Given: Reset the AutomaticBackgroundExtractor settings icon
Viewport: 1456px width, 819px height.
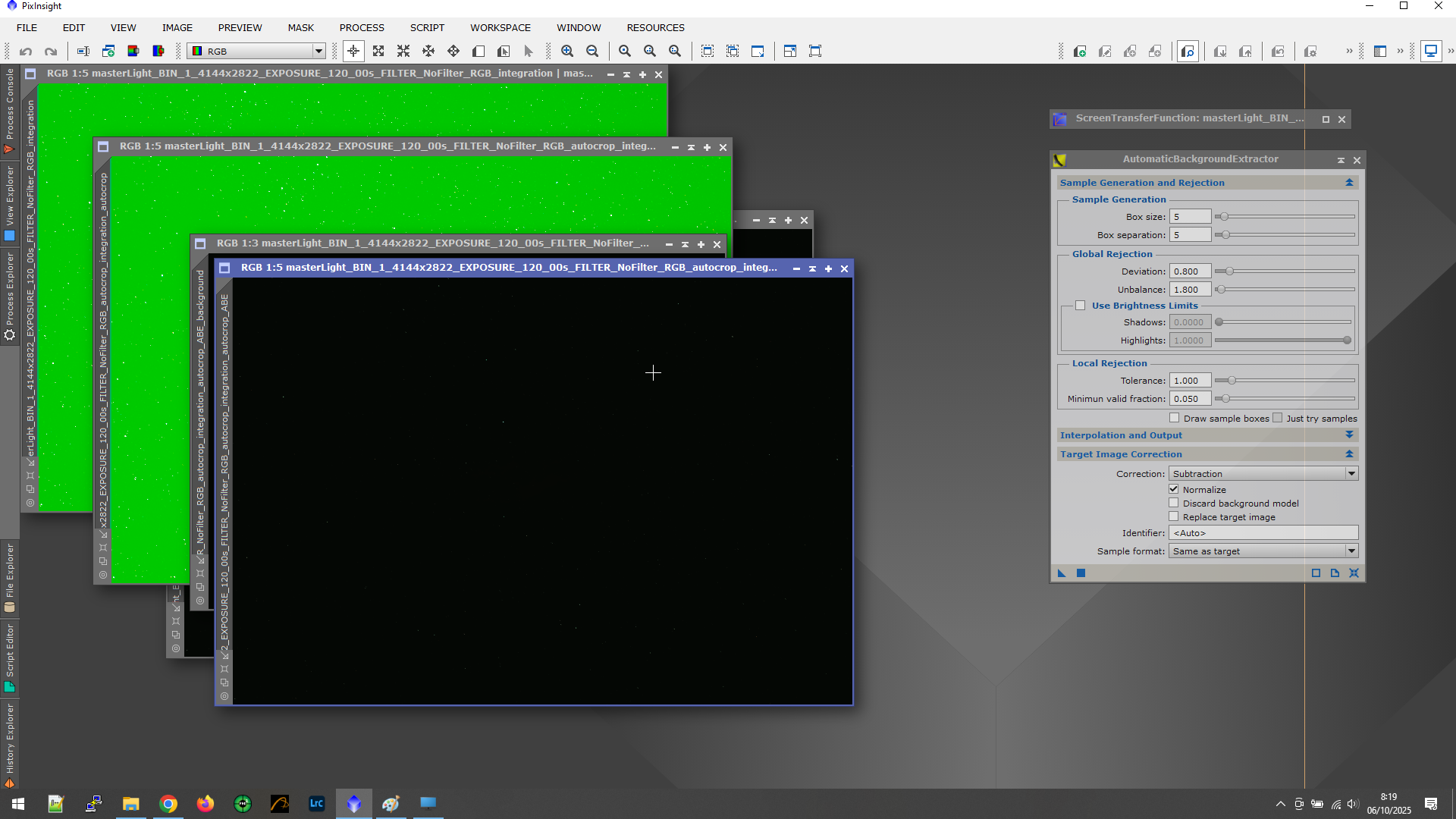Looking at the screenshot, I should [1354, 573].
